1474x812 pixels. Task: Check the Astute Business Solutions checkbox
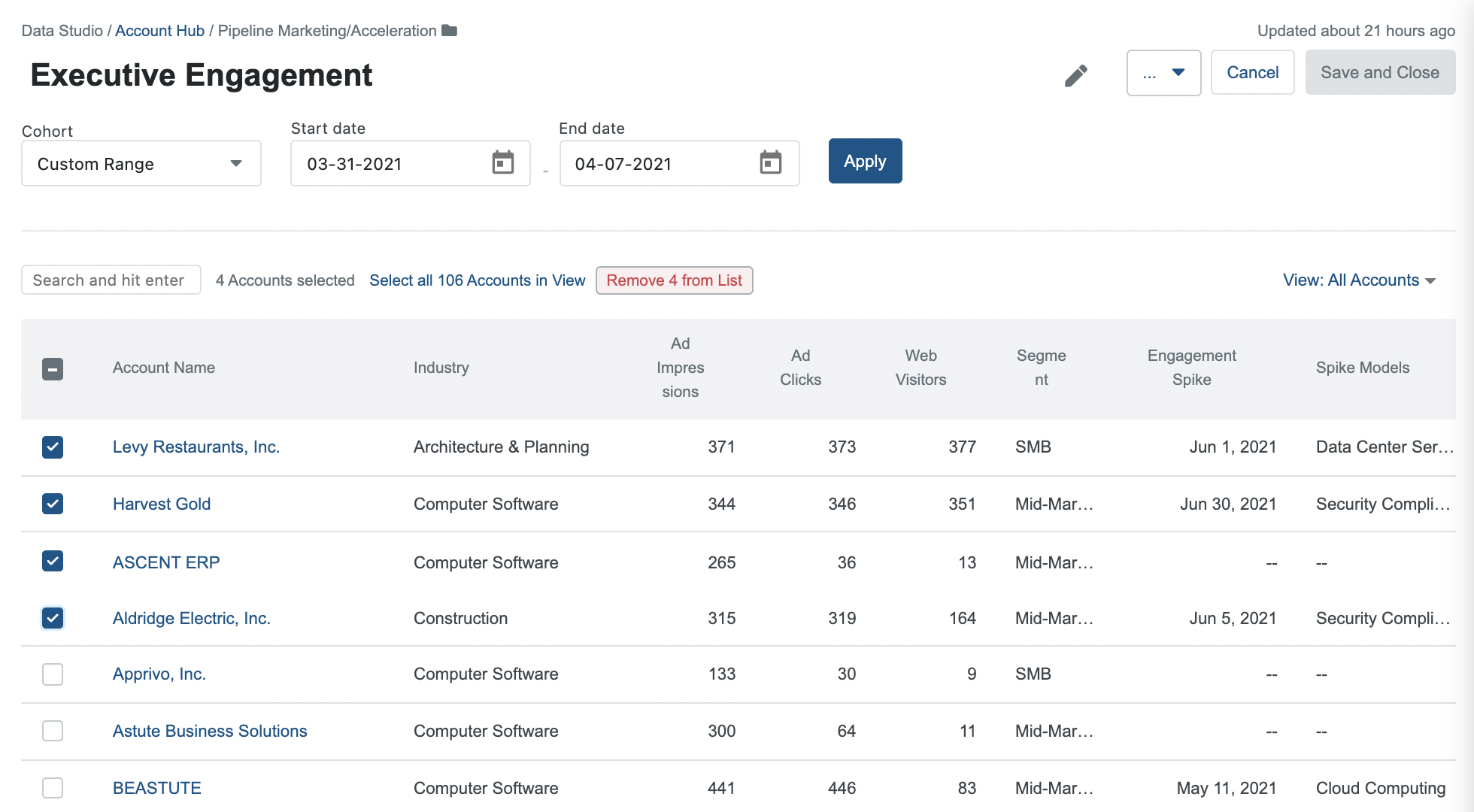point(53,731)
